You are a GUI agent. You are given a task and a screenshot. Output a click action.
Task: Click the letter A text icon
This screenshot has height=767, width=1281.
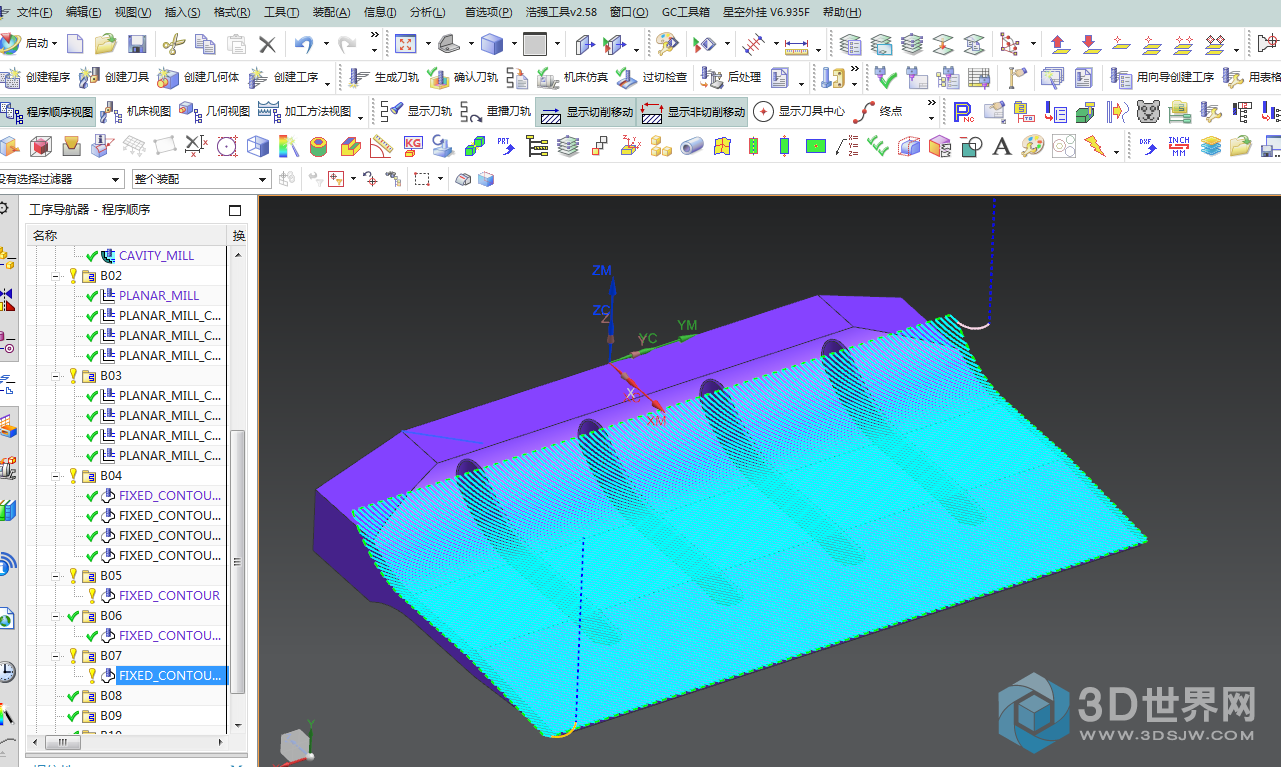point(1001,147)
